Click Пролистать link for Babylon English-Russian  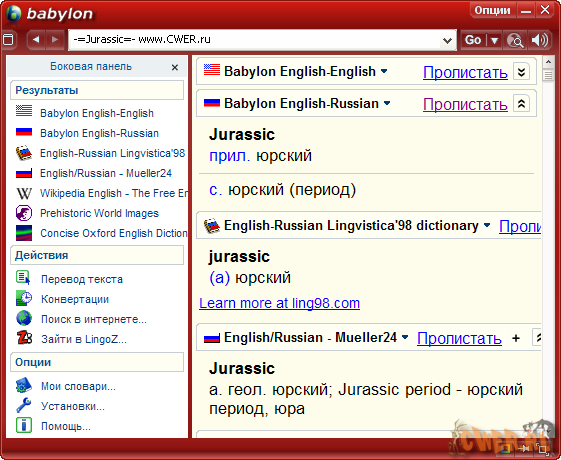465,104
